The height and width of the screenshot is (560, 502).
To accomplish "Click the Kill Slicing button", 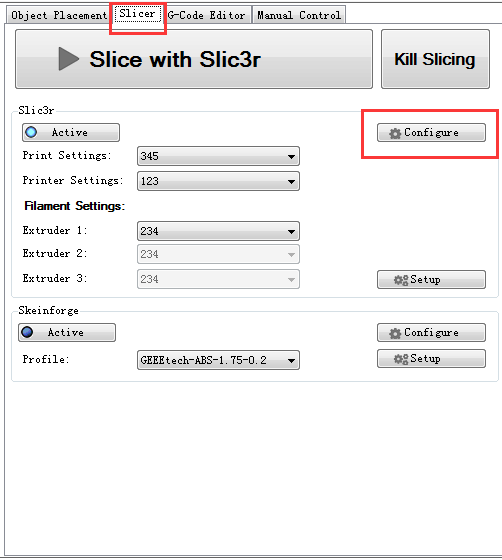I will [x=435, y=59].
